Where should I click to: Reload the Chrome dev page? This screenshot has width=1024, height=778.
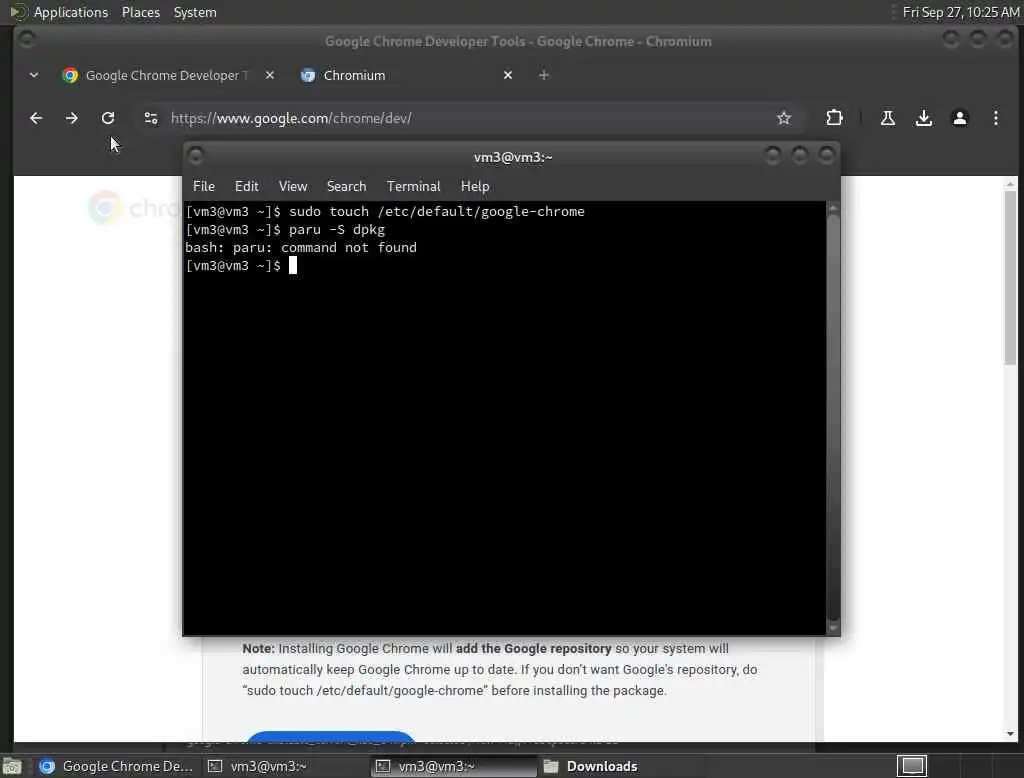pos(108,118)
